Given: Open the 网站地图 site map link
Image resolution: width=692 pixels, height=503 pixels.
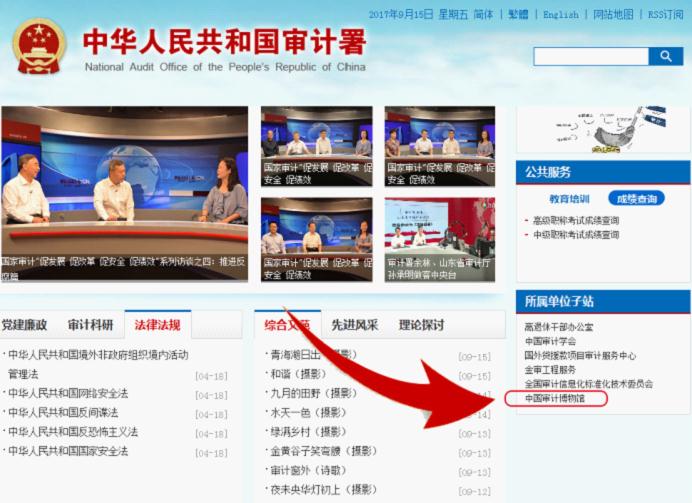Looking at the screenshot, I should 613,15.
